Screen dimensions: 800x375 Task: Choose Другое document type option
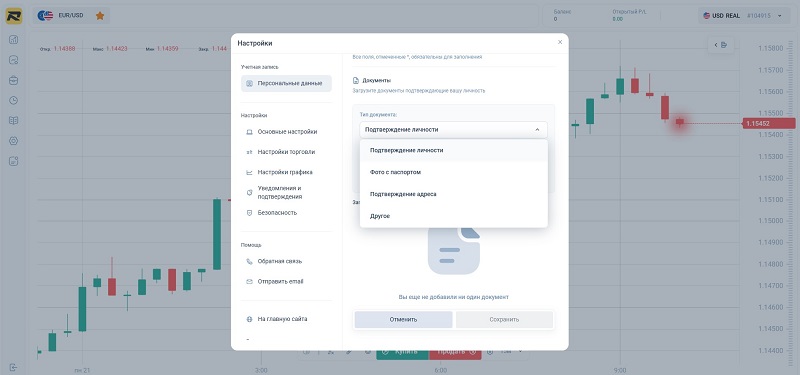tap(454, 216)
